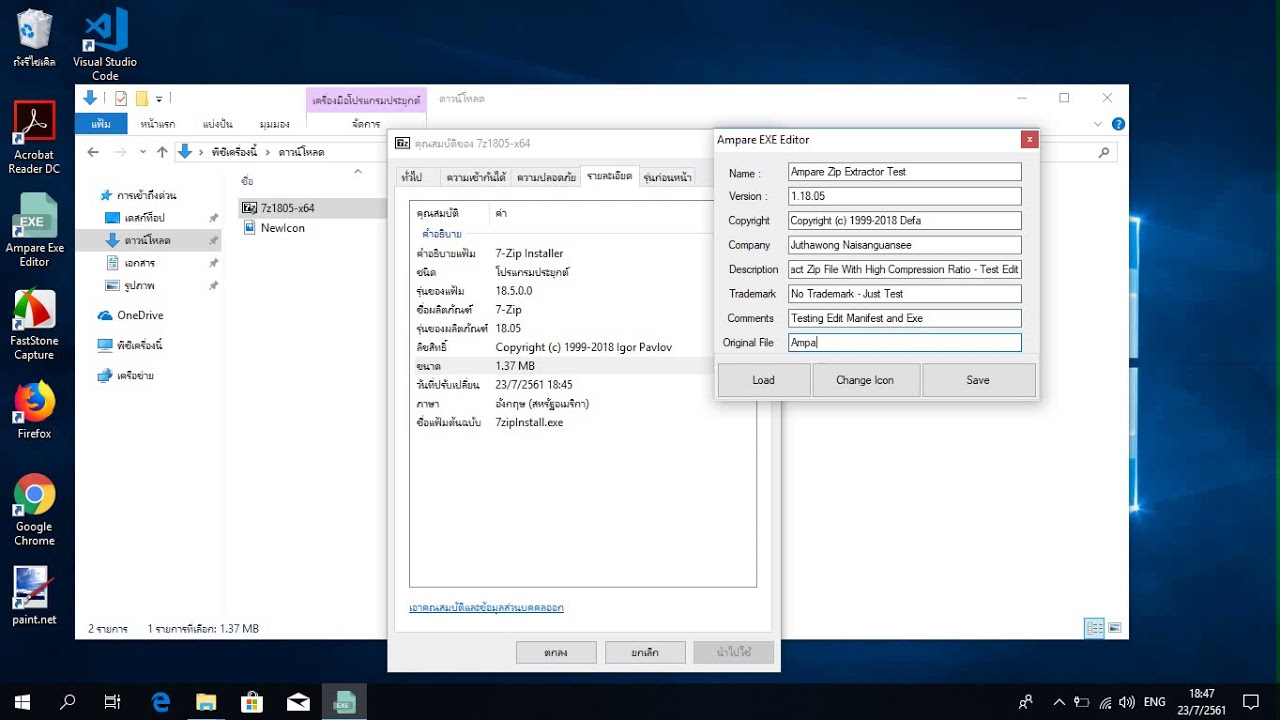Go up one folder level in Explorer

(162, 152)
